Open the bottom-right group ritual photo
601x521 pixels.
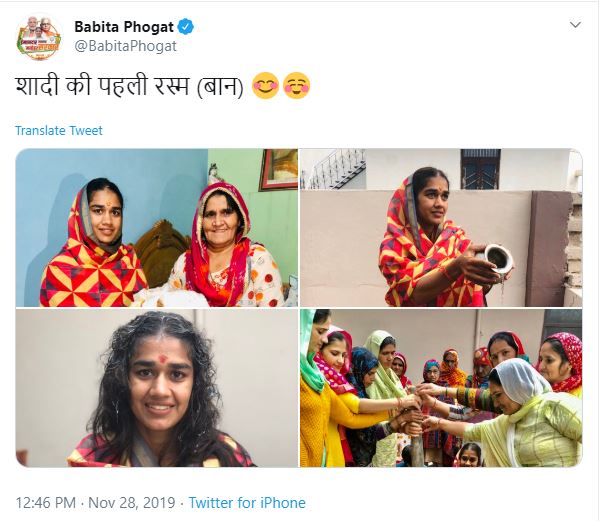pos(441,388)
